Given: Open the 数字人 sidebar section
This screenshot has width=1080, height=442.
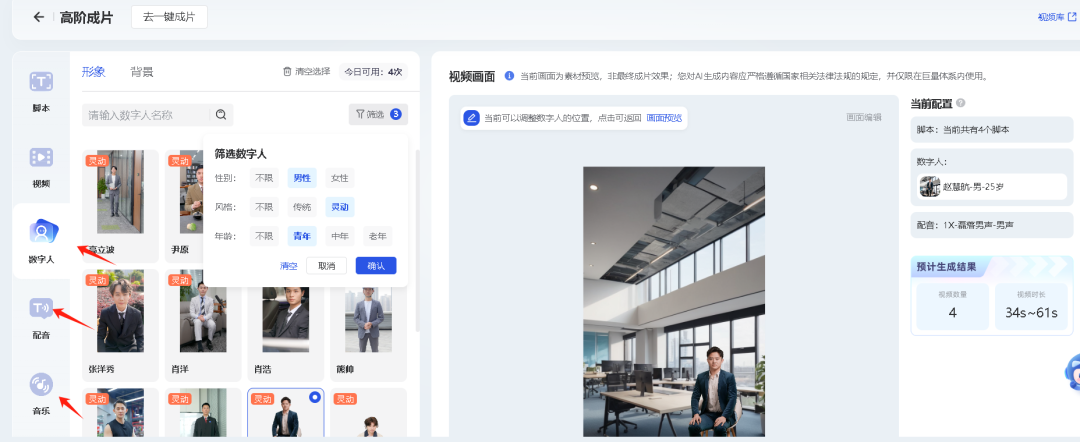Looking at the screenshot, I should [41, 242].
